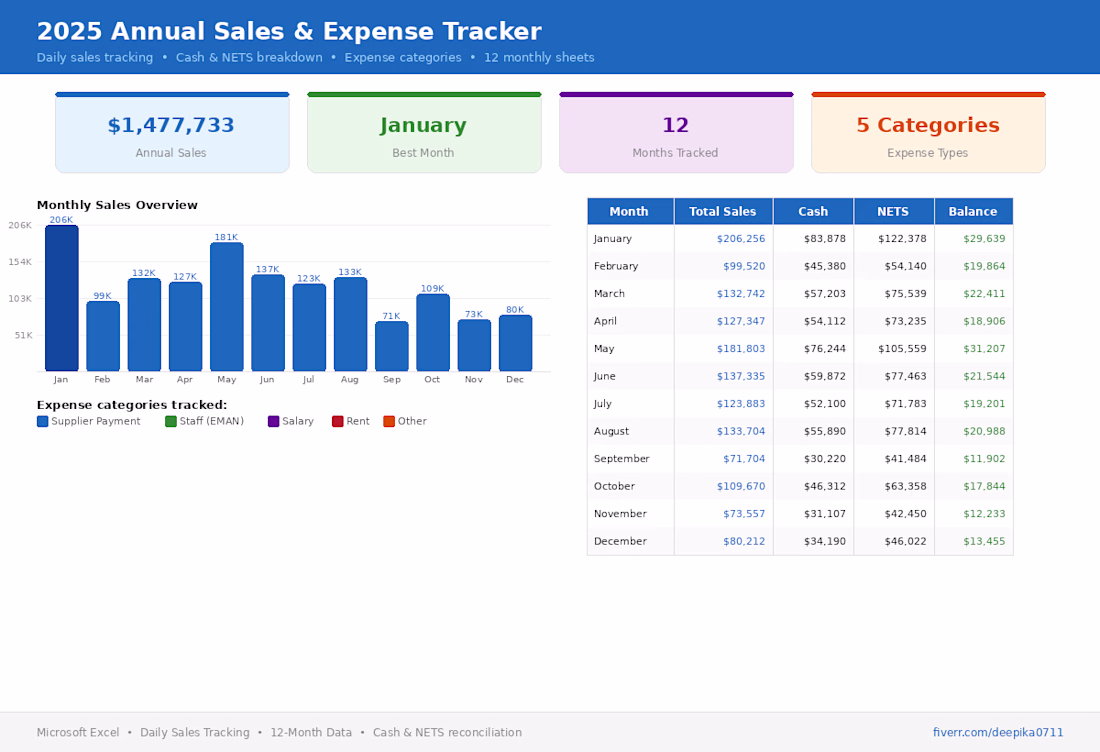Viewport: 1100px width, 752px height.
Task: Click the October Total Sales value $109,670
Action: pyautogui.click(x=741, y=486)
